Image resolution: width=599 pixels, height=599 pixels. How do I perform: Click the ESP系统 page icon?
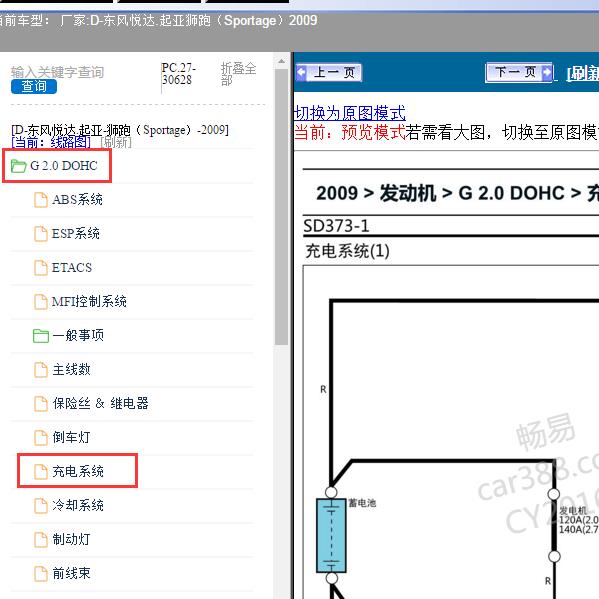click(41, 234)
